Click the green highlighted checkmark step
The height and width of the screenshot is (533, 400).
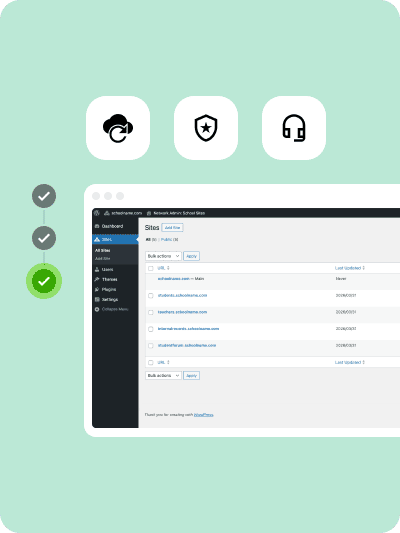coord(44,281)
